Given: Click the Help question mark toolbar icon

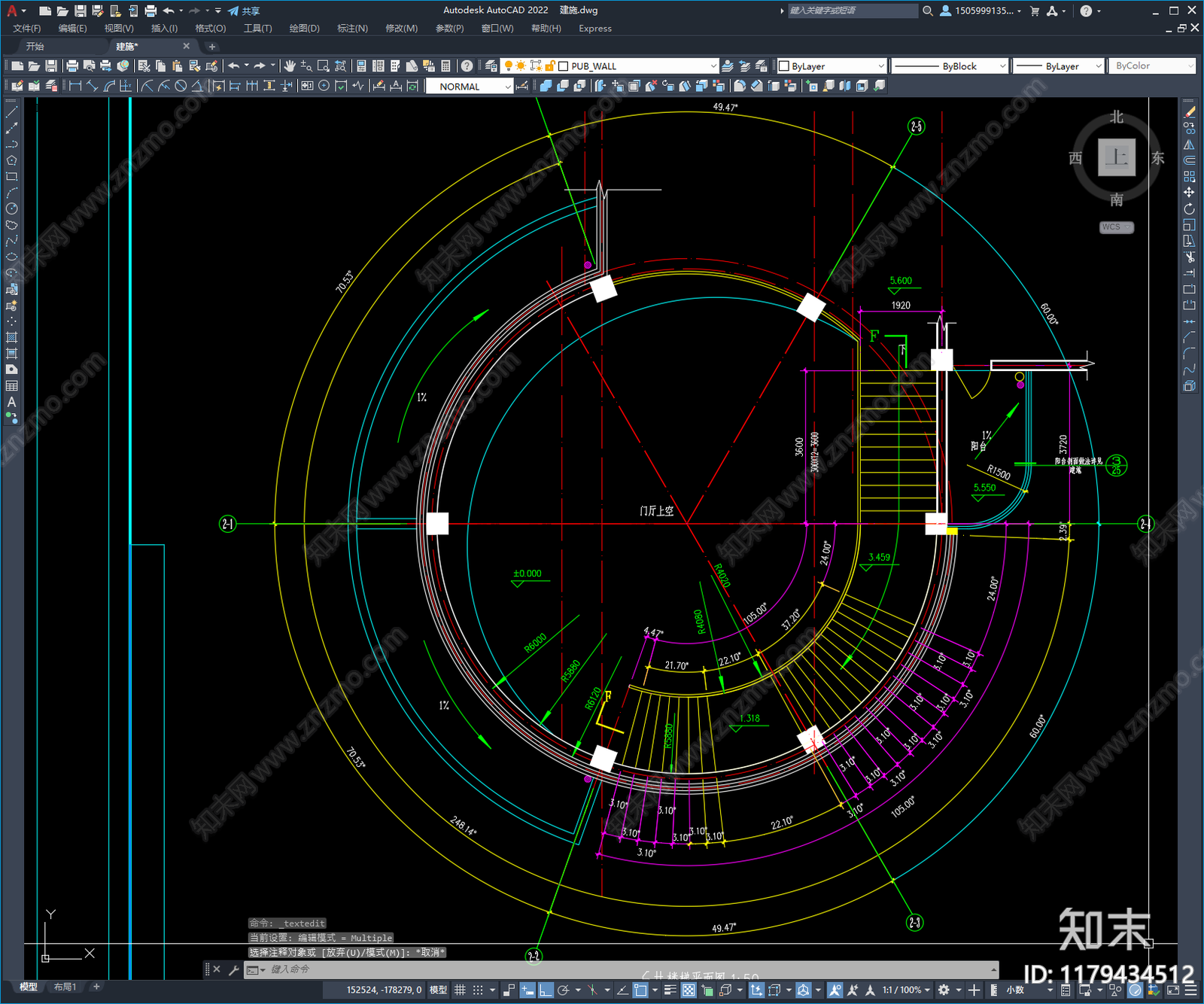Looking at the screenshot, I should pos(467,66).
